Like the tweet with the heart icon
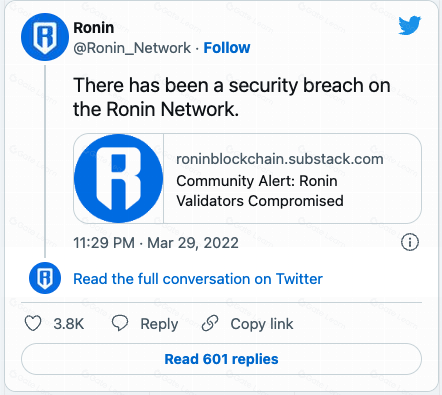442x395 pixels. (33, 323)
